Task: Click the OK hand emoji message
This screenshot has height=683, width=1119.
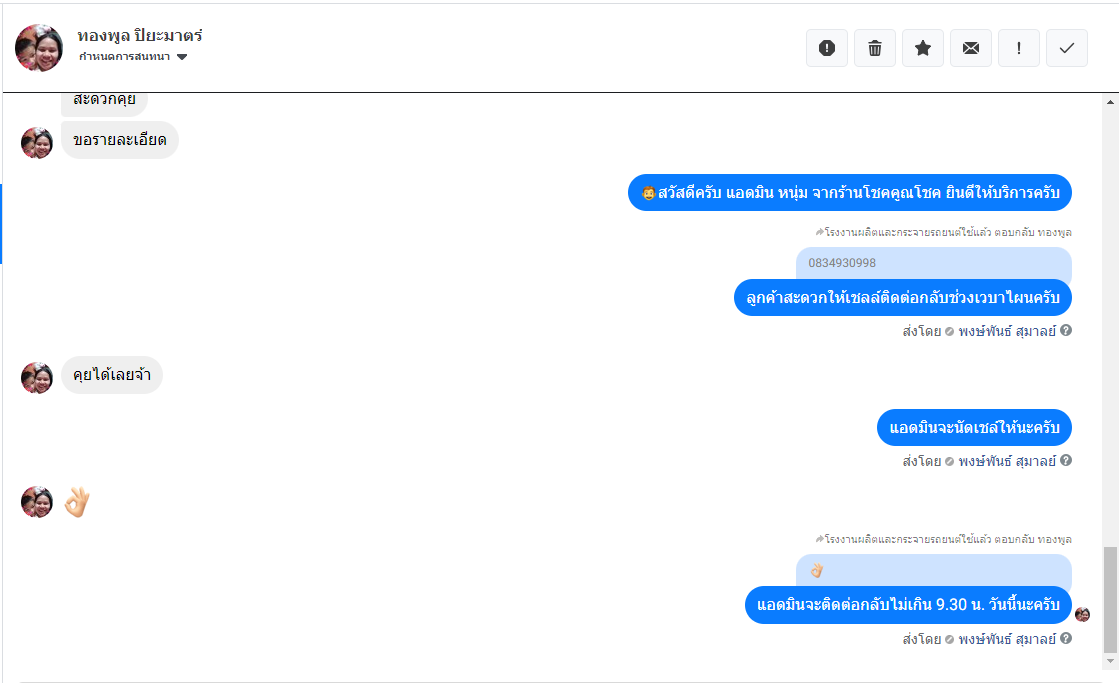Action: pos(77,502)
